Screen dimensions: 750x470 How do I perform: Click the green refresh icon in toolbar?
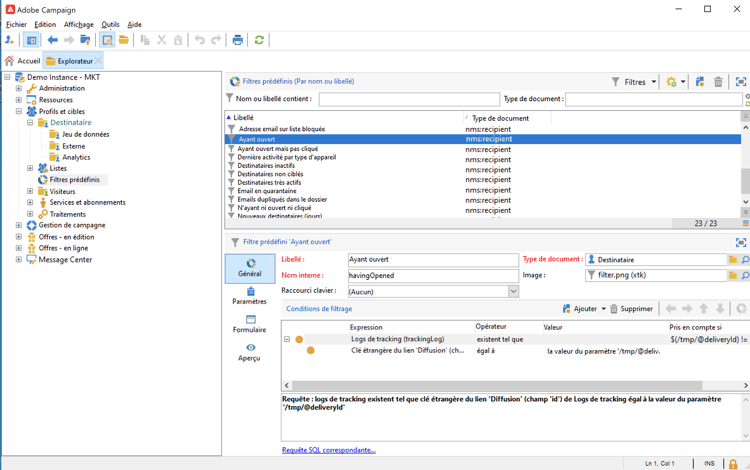tap(259, 40)
